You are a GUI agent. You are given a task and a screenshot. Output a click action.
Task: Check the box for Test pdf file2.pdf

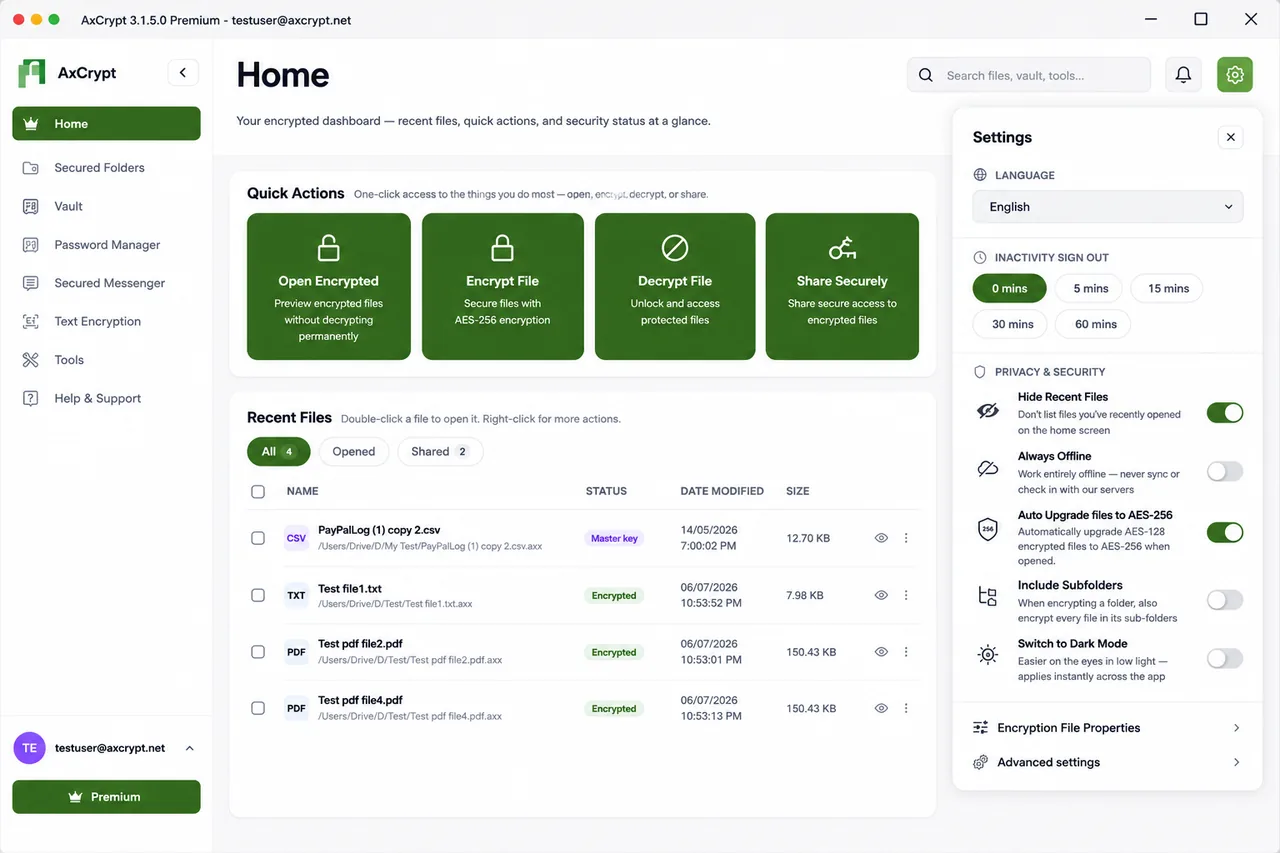pos(258,652)
